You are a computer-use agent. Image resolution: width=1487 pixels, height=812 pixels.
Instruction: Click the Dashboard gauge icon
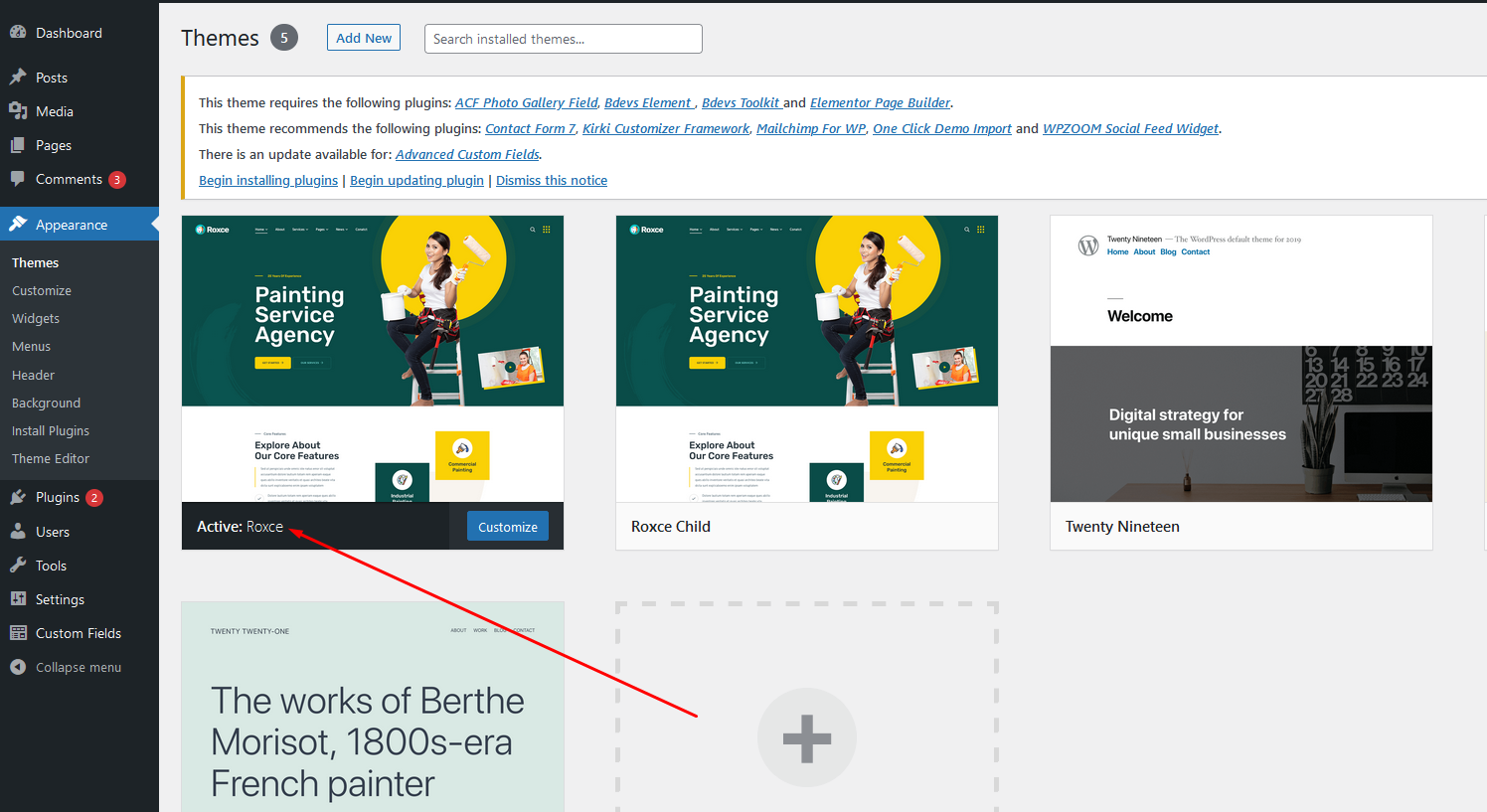click(18, 32)
